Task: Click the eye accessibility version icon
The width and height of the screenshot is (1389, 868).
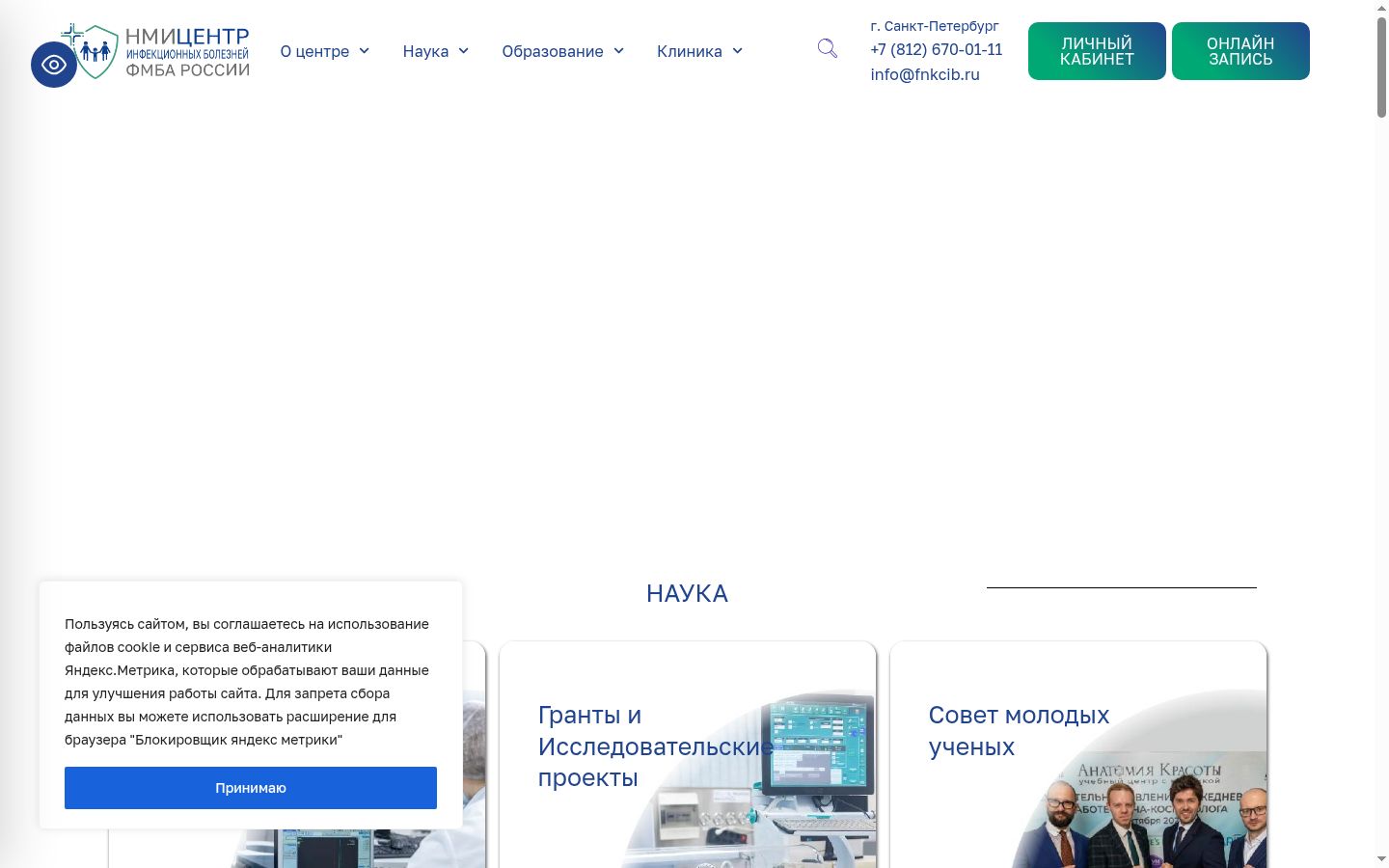Action: pos(54,65)
